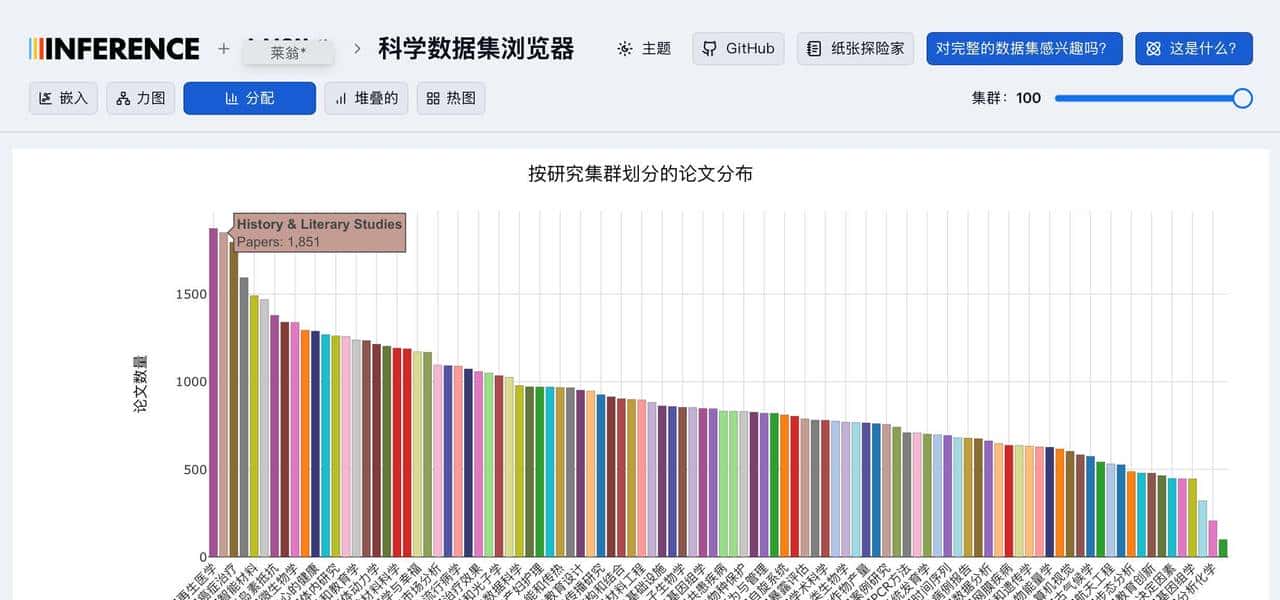This screenshot has height=600, width=1280.
Task: Enable the 堆叠的 chart view
Action: pos(366,98)
